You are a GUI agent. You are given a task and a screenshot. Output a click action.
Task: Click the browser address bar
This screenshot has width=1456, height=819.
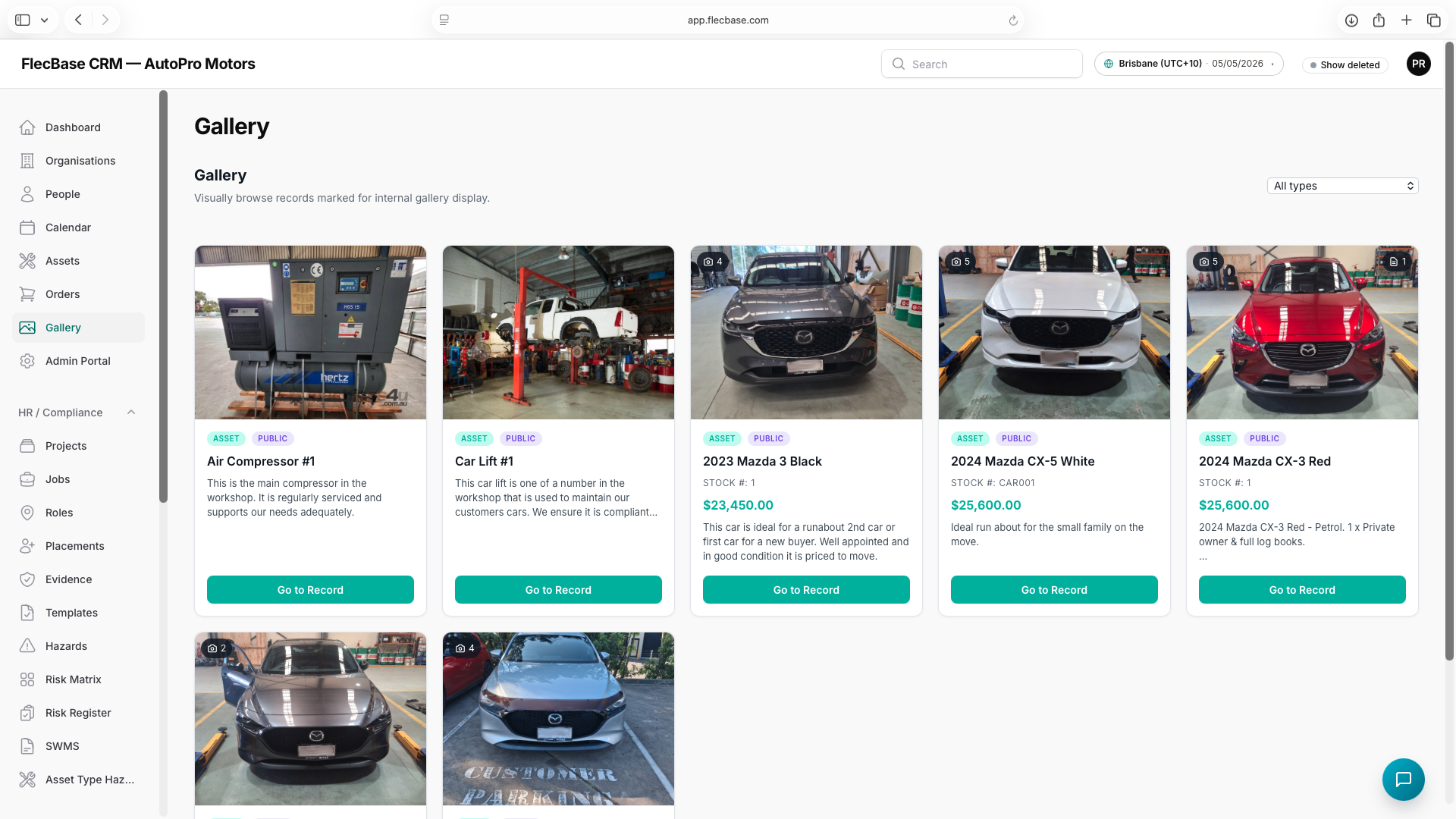coord(728,20)
